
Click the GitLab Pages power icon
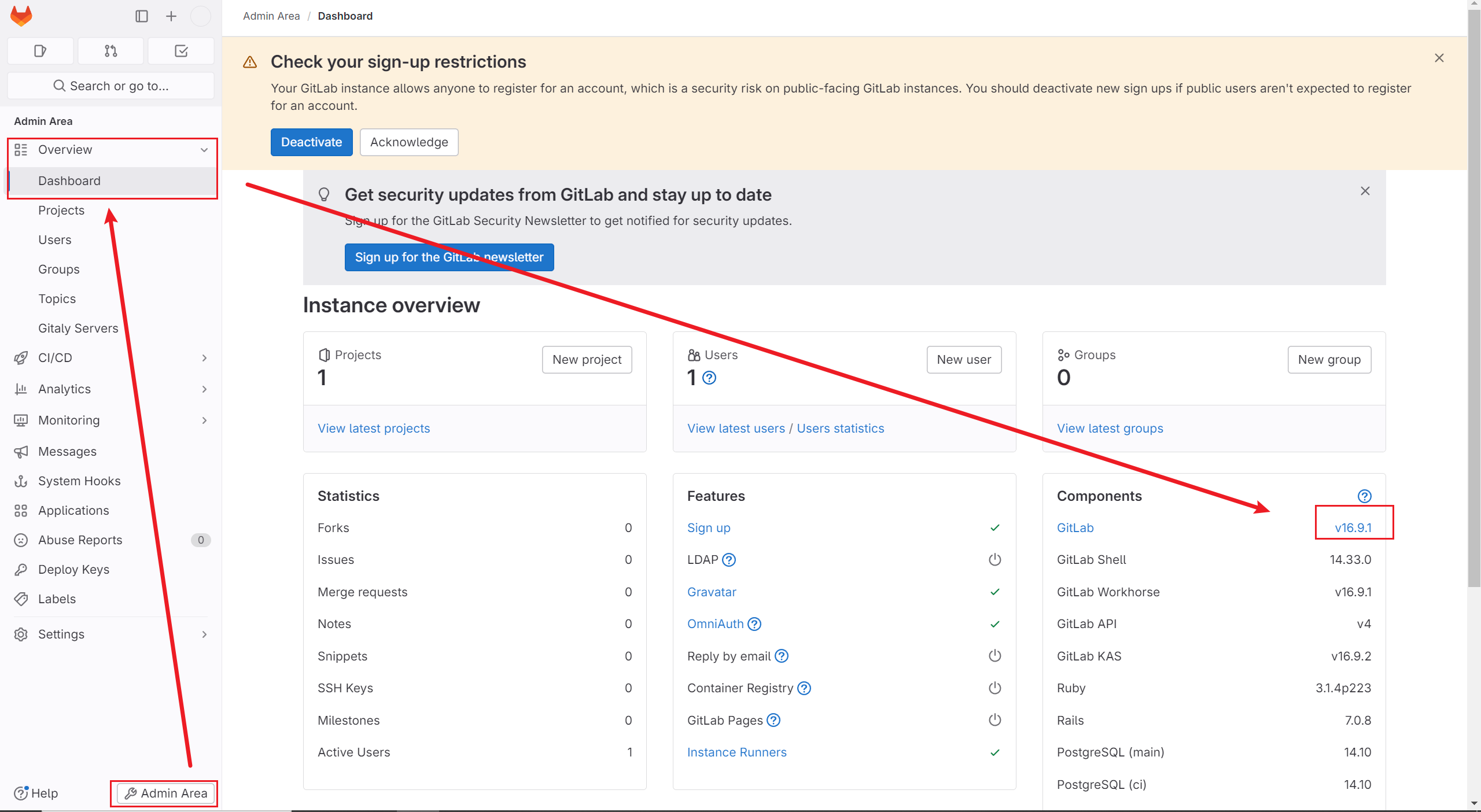[x=995, y=721]
